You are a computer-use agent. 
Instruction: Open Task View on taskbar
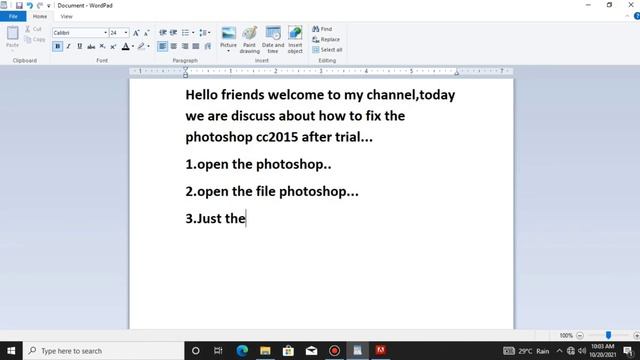click(218, 351)
